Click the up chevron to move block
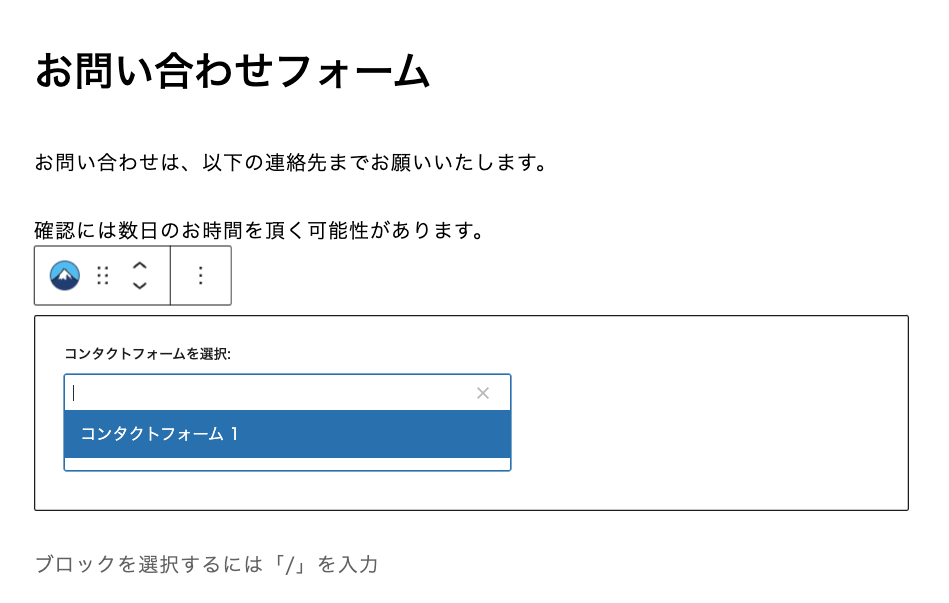 pyautogui.click(x=140, y=267)
